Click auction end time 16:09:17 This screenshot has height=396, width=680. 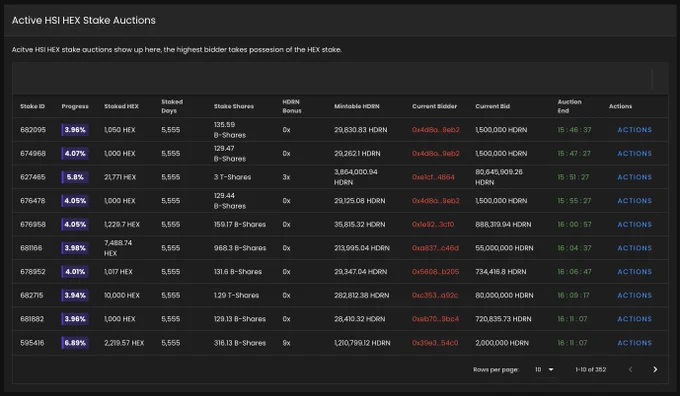coord(573,295)
